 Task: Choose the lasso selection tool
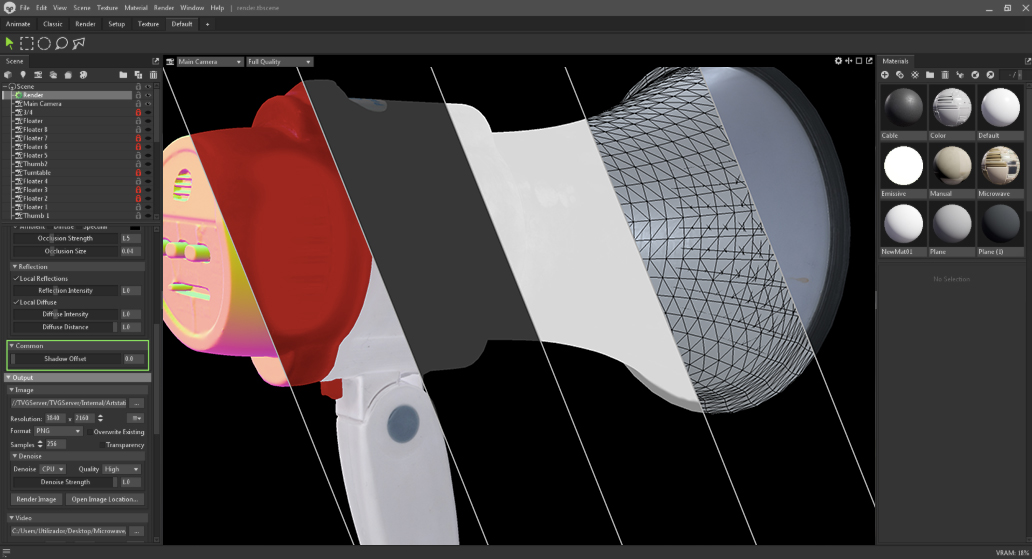coord(61,43)
